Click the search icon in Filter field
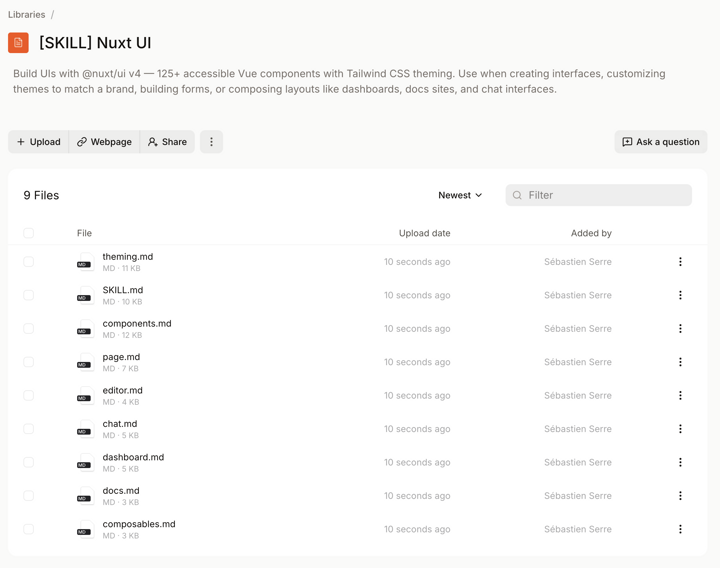This screenshot has width=720, height=568. [x=517, y=195]
